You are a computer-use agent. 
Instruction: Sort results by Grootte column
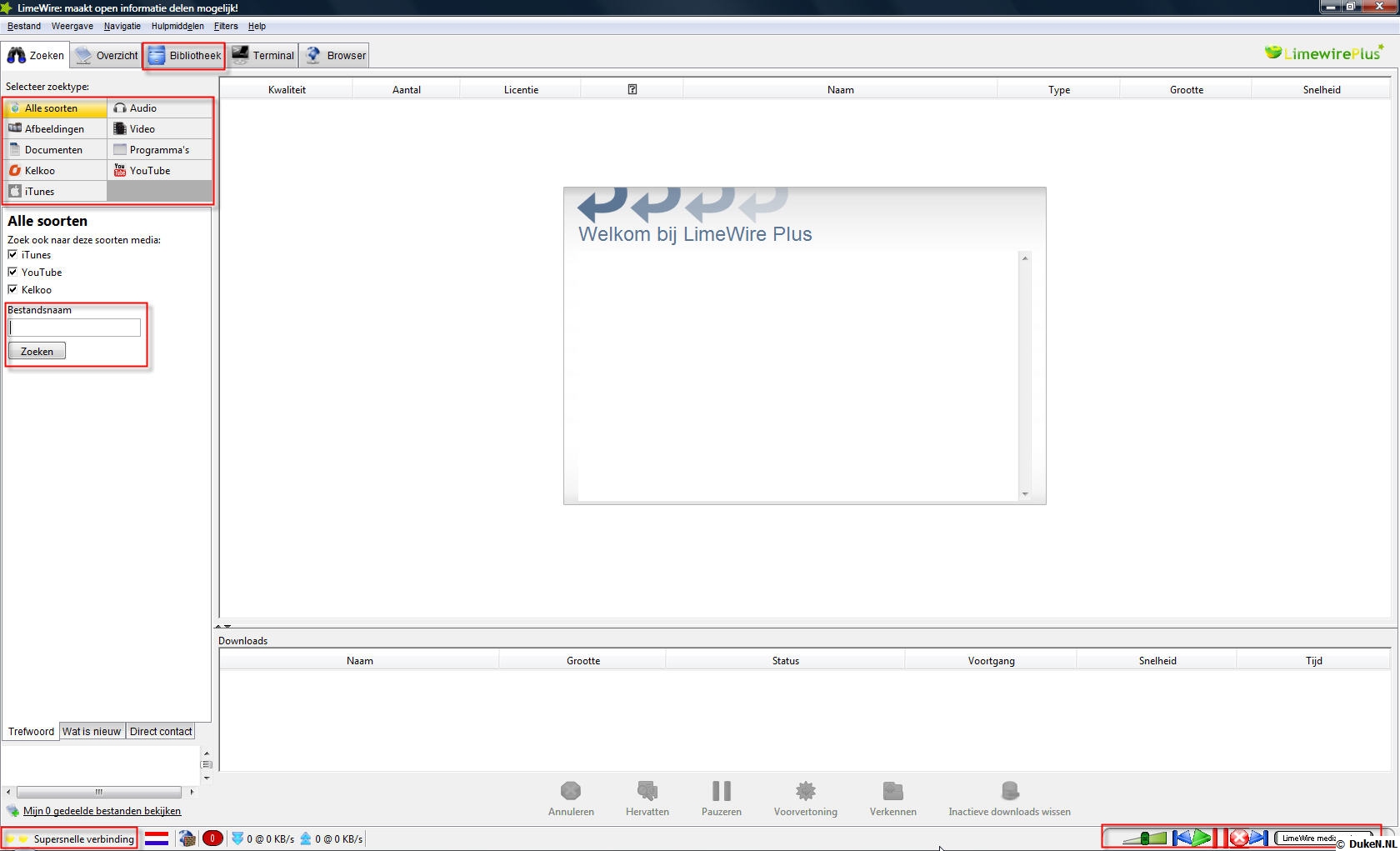[1186, 89]
